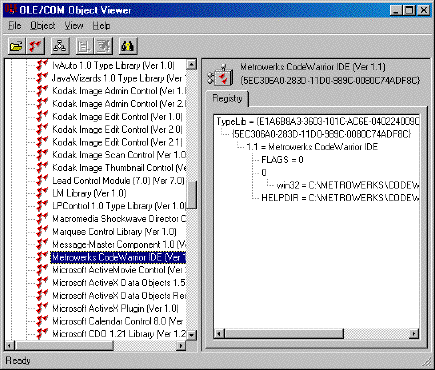Click icon next to Microsoft CDO 1.21 Library
This screenshot has height=370, width=435.
pos(42,334)
